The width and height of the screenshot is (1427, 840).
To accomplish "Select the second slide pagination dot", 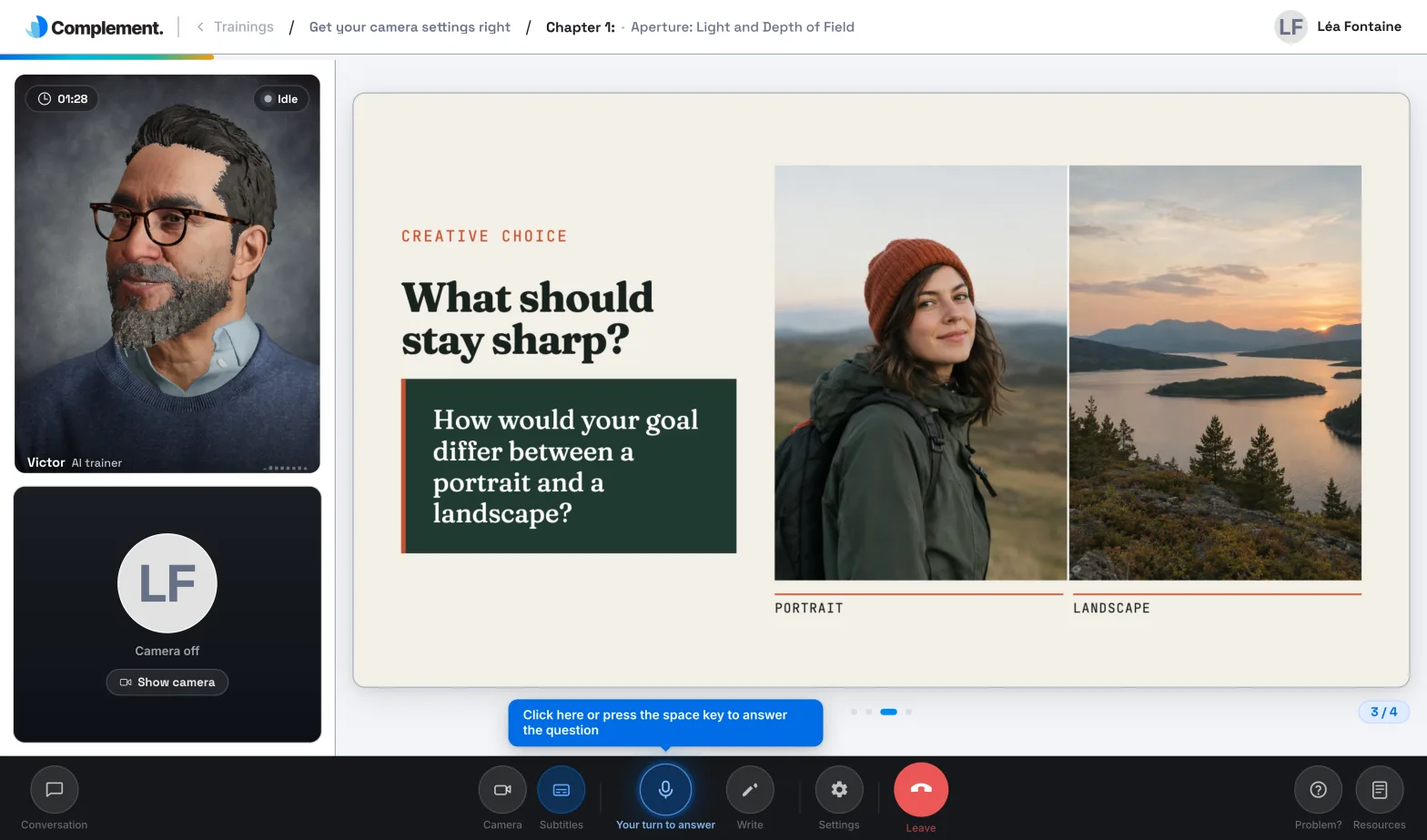I will click(x=869, y=712).
